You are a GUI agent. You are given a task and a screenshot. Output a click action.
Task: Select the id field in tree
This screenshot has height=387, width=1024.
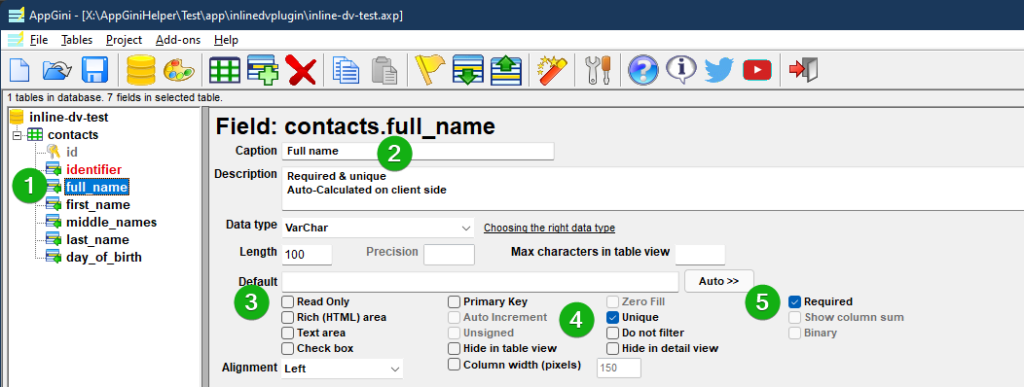pyautogui.click(x=72, y=152)
